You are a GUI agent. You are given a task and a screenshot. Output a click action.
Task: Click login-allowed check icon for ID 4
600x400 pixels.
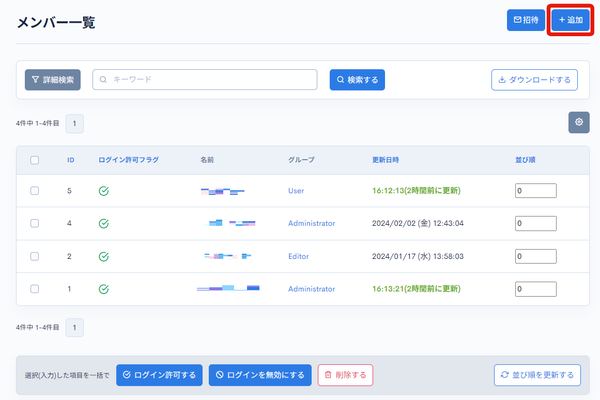tap(104, 223)
